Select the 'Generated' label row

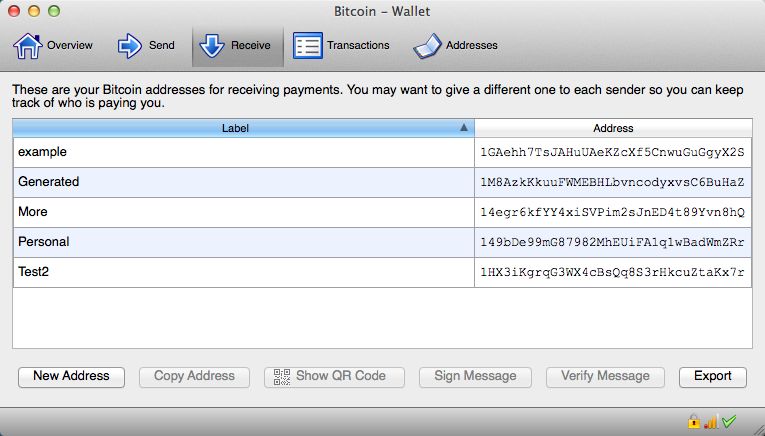[243, 182]
